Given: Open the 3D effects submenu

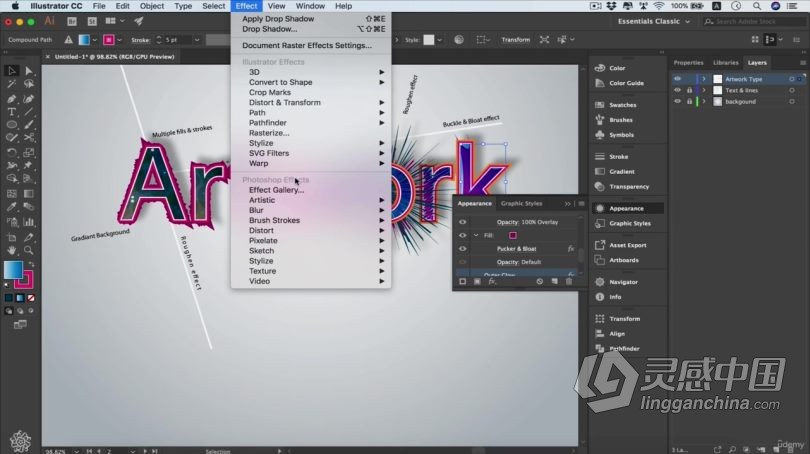Looking at the screenshot, I should click(x=311, y=72).
